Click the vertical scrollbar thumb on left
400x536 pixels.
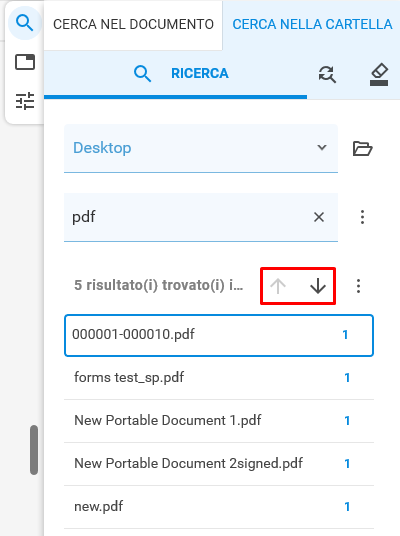pos(34,450)
